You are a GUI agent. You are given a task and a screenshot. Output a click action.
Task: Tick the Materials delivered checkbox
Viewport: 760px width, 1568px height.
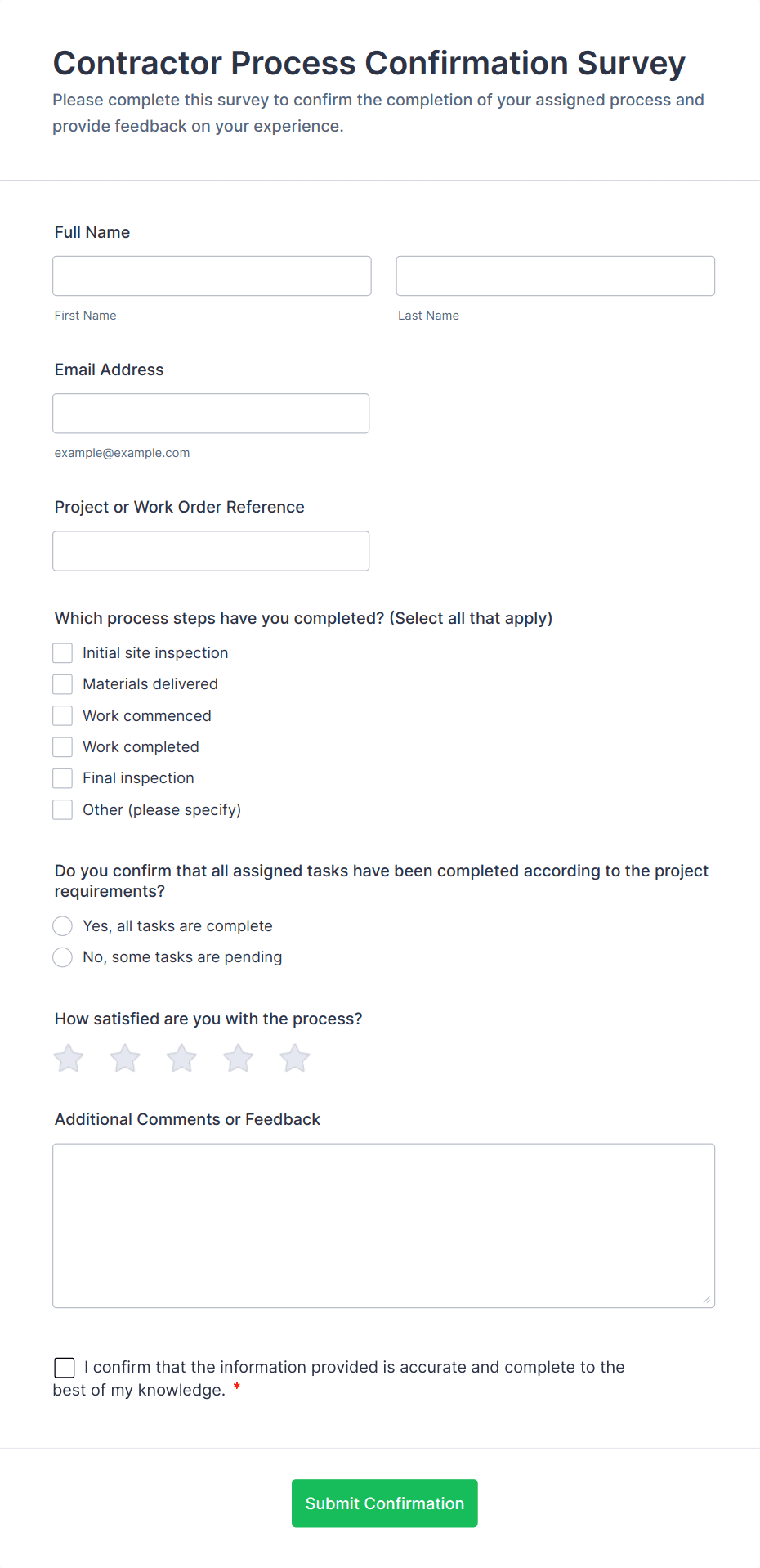63,684
